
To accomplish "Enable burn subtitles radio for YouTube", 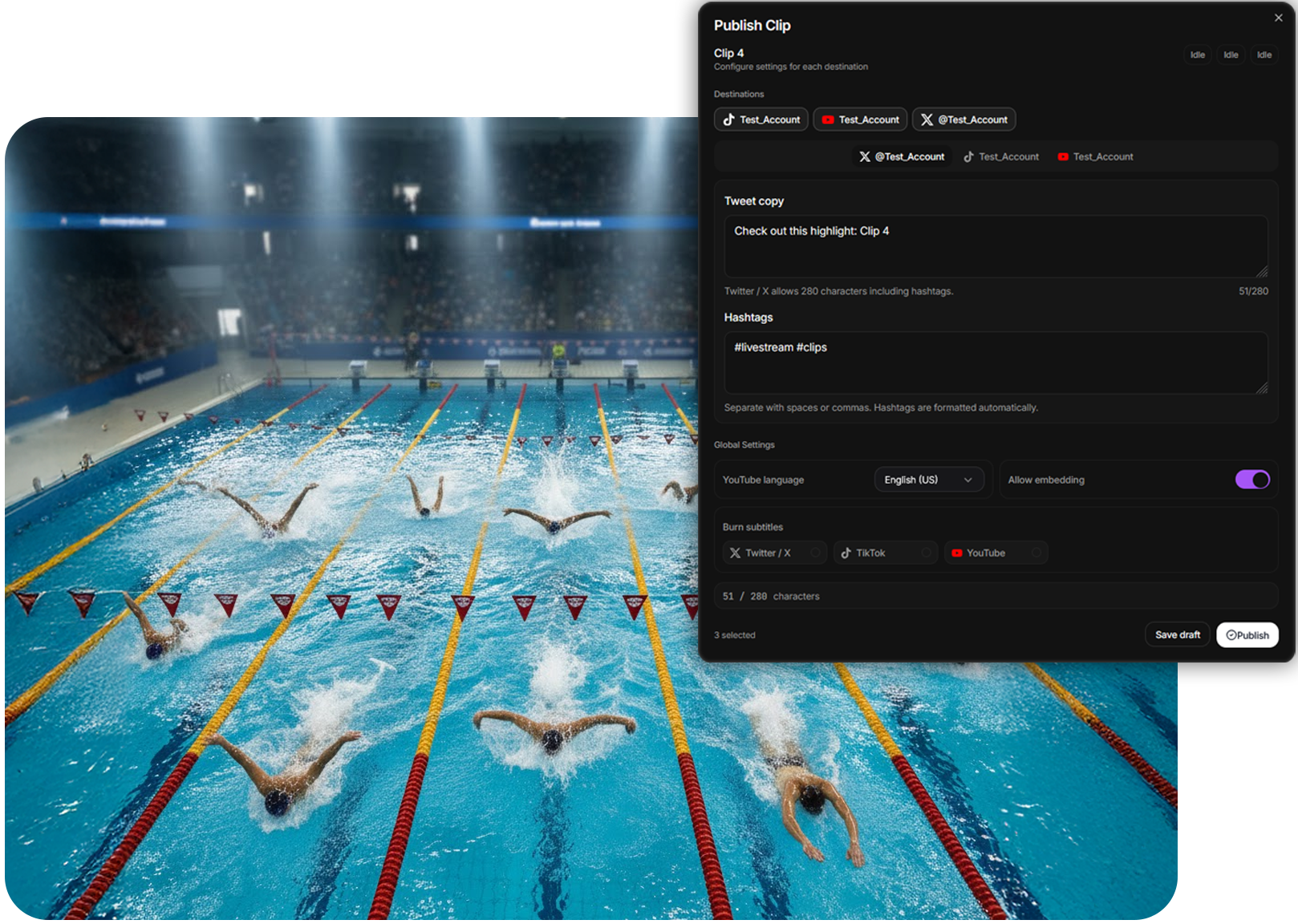I will pos(1036,553).
